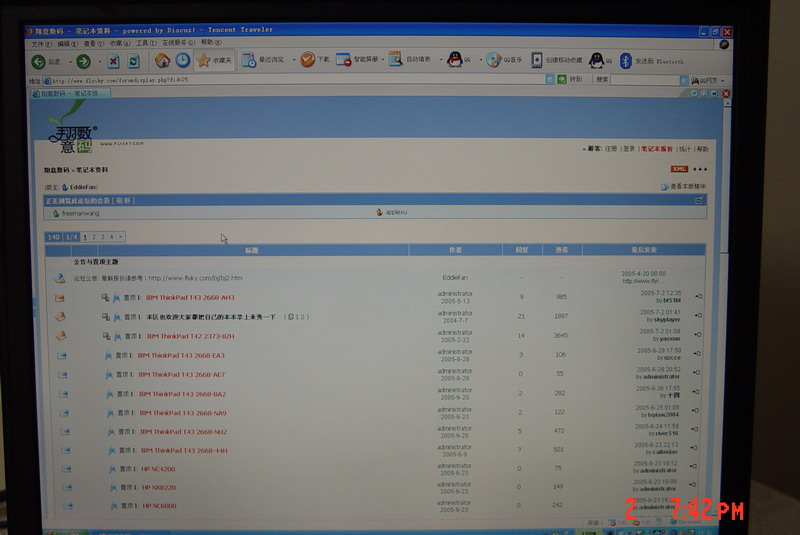Click the next page arrow in pagination
This screenshot has width=800, height=535.
tap(120, 237)
